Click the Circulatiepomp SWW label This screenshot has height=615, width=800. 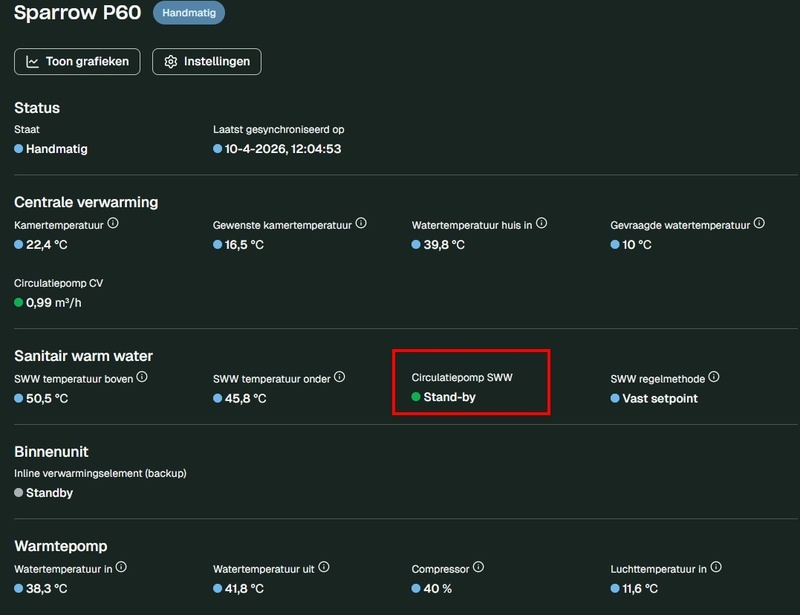[462, 378]
